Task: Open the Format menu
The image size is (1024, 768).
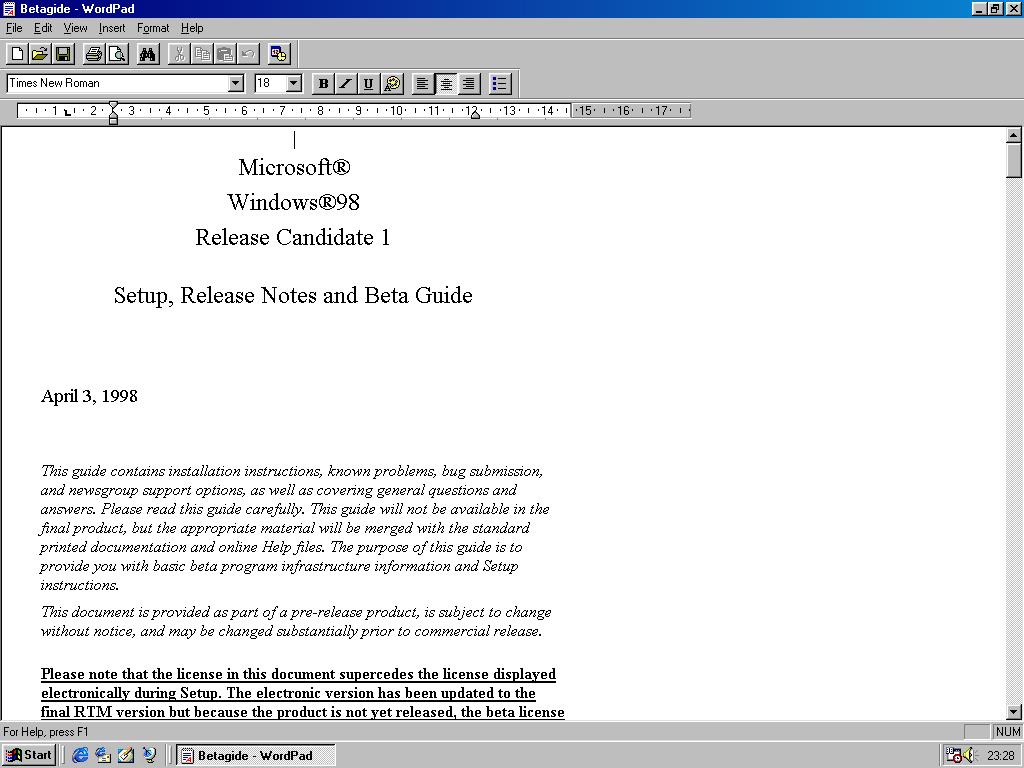Action: [x=153, y=28]
